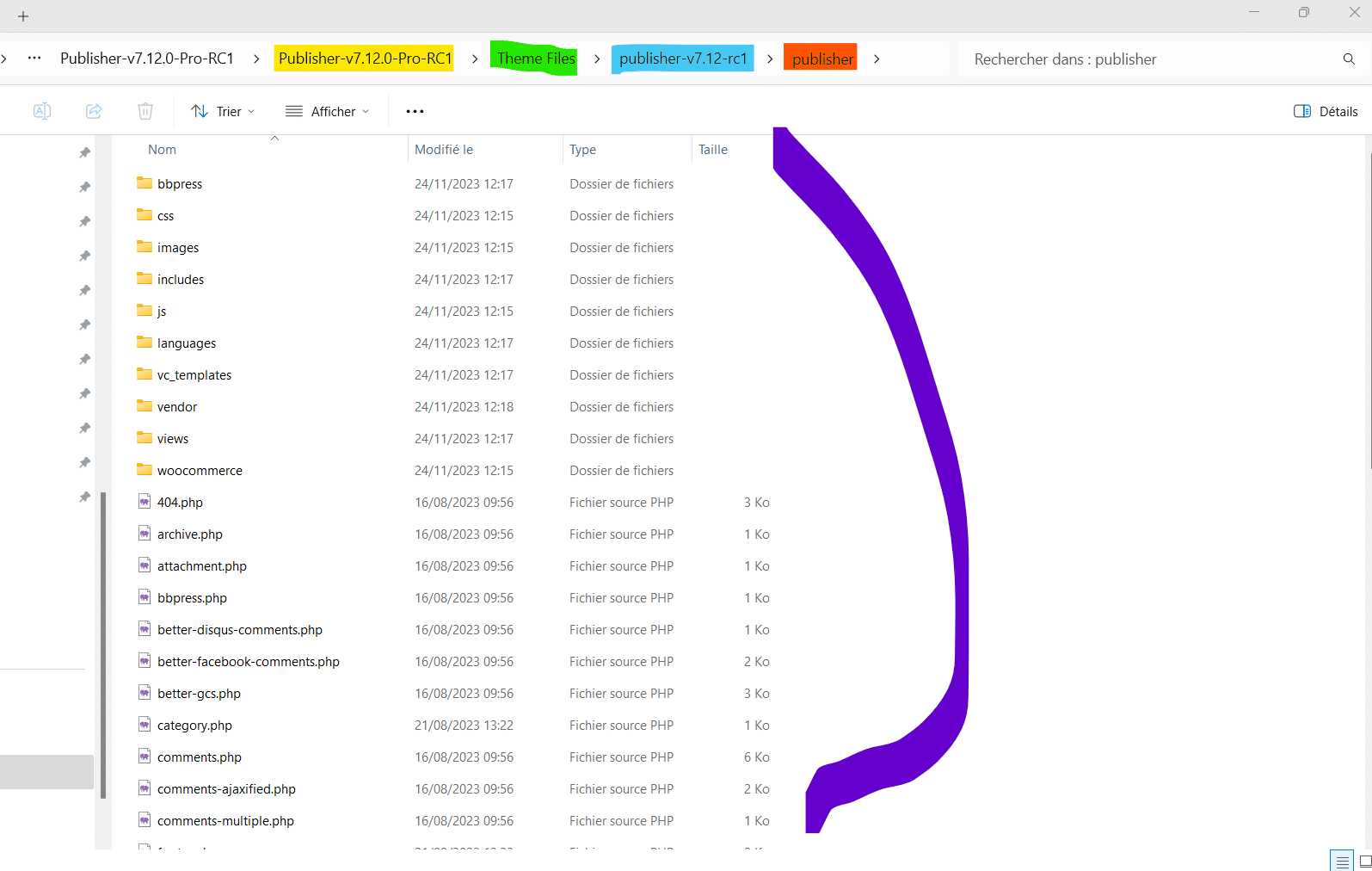Select the woocommerce folder

click(x=200, y=471)
